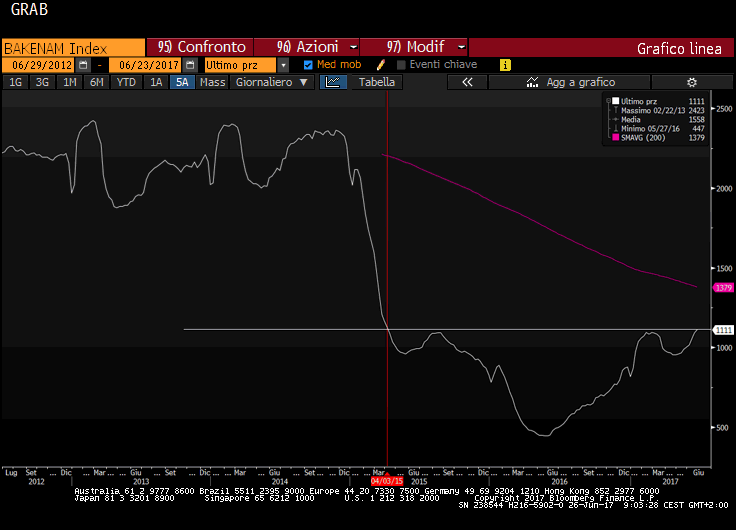
Task: Expand the Ultimo prz dropdown arrow
Action: coord(283,65)
